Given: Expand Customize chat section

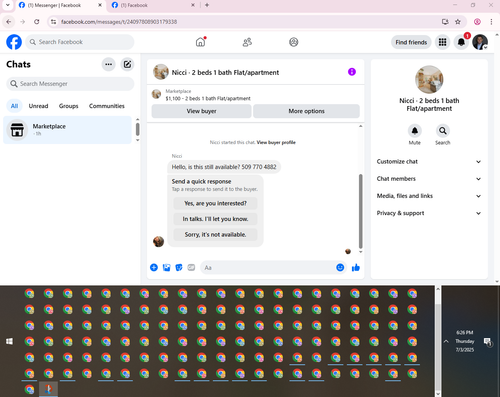Looking at the screenshot, I should [x=429, y=161].
